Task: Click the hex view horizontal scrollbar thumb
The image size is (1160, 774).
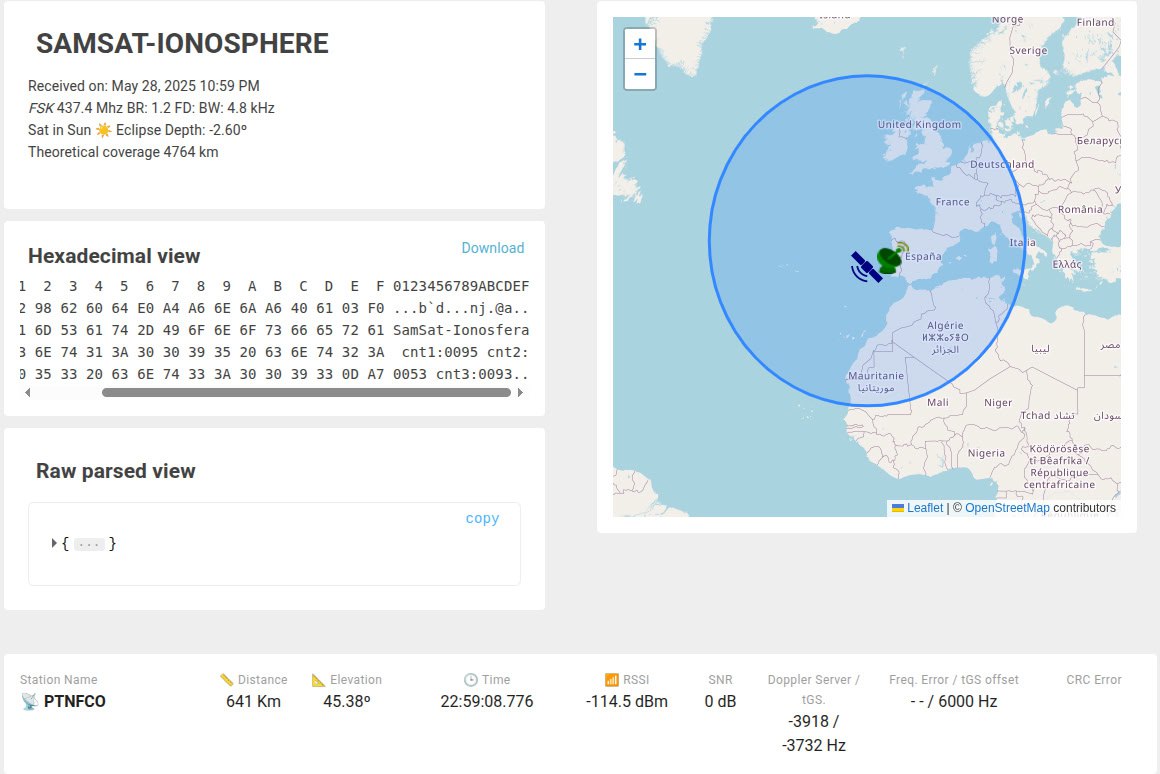Action: tap(306, 393)
